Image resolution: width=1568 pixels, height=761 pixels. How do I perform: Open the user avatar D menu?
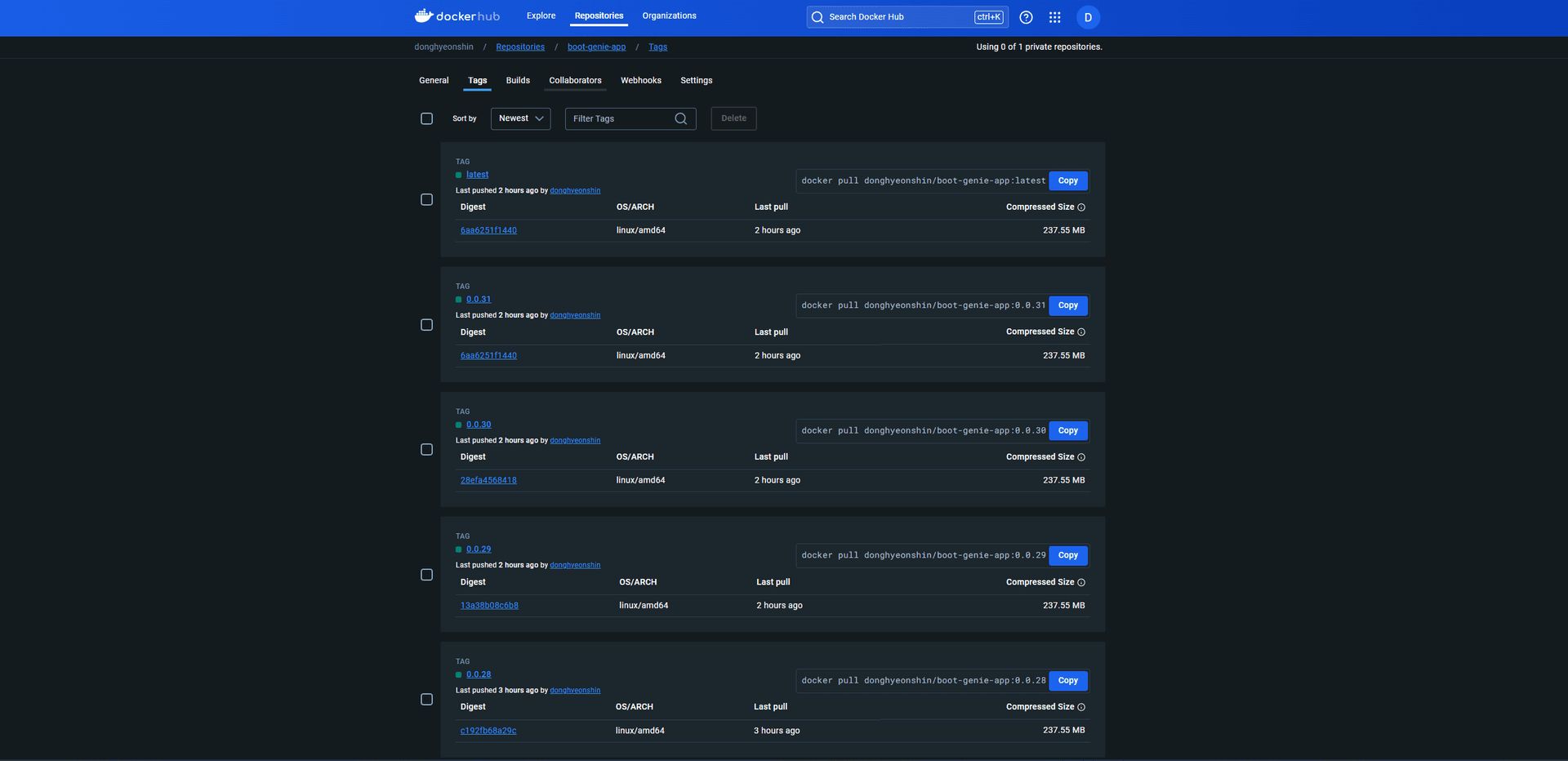pos(1088,17)
